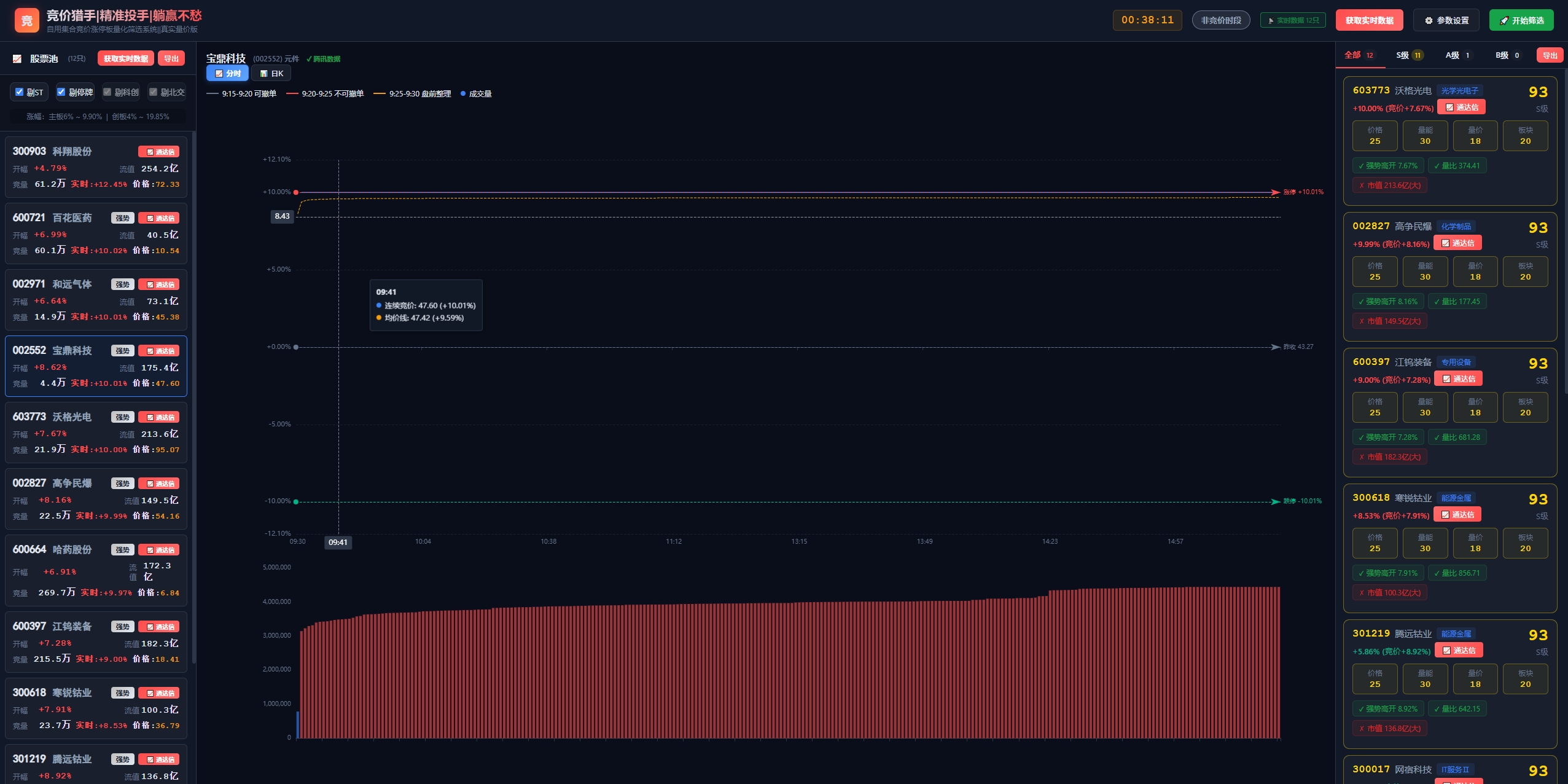1568x784 pixels.
Task: Select the A级 results tab
Action: coord(1457,55)
